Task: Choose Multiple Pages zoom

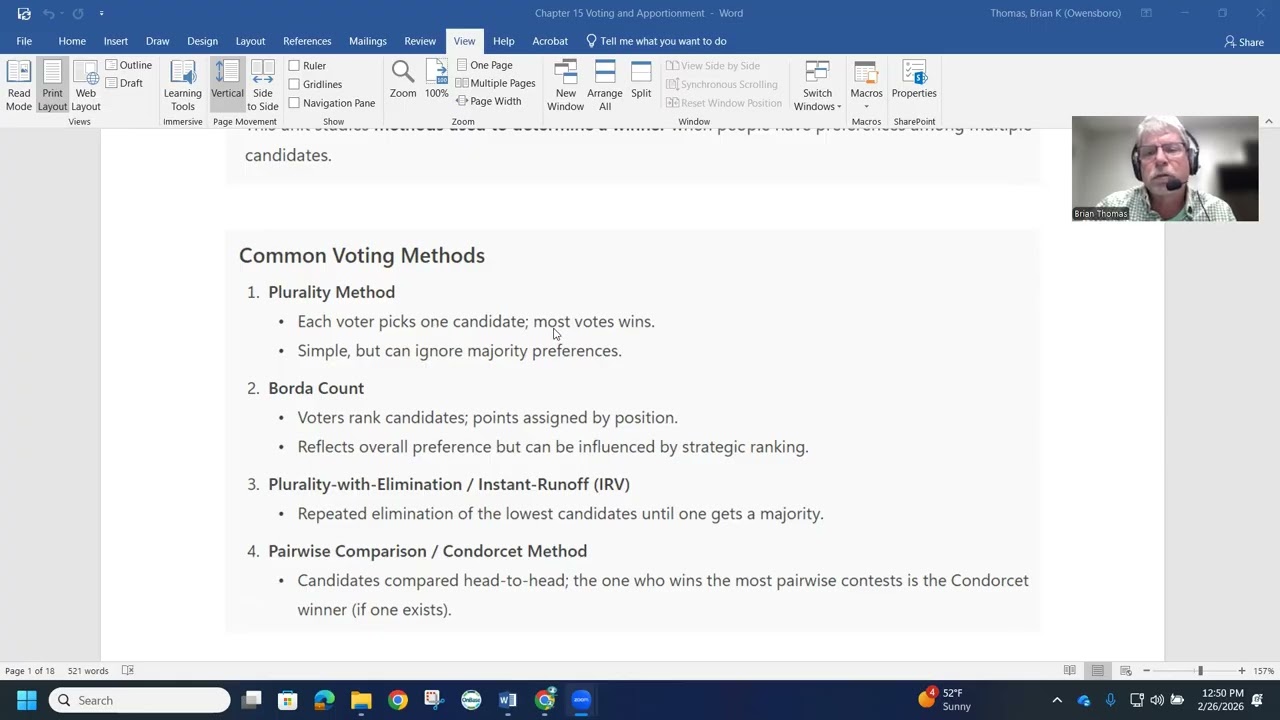Action: click(495, 83)
